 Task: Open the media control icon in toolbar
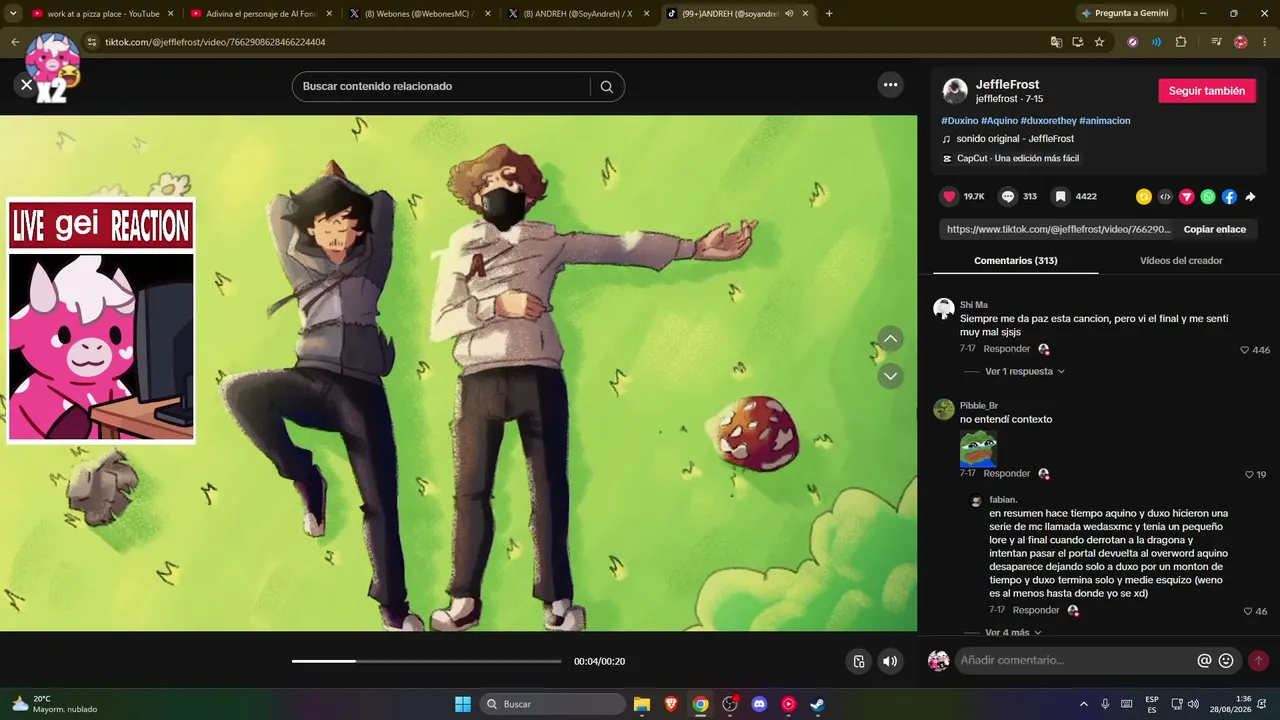(x=1216, y=42)
